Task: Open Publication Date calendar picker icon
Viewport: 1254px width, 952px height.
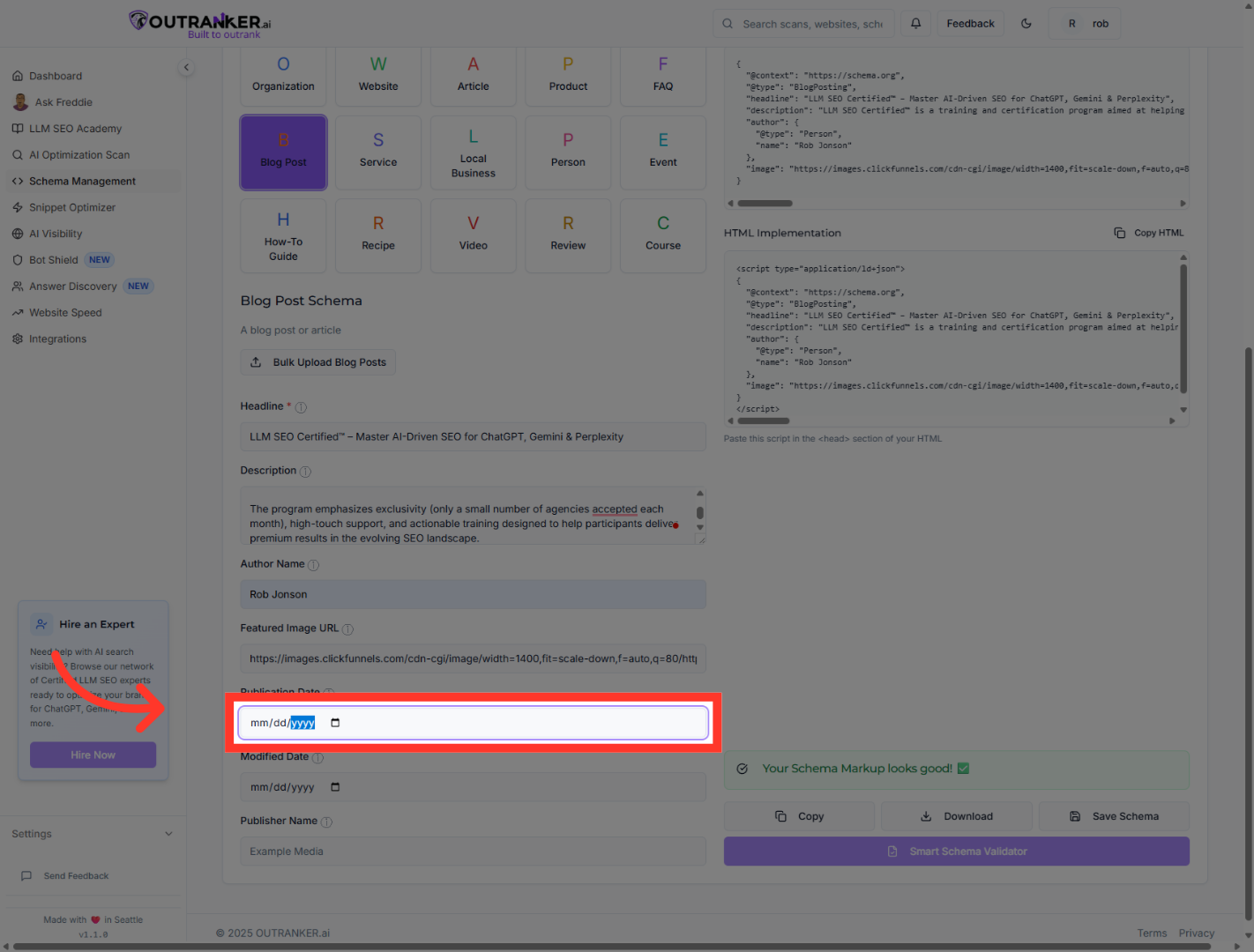Action: 335,723
